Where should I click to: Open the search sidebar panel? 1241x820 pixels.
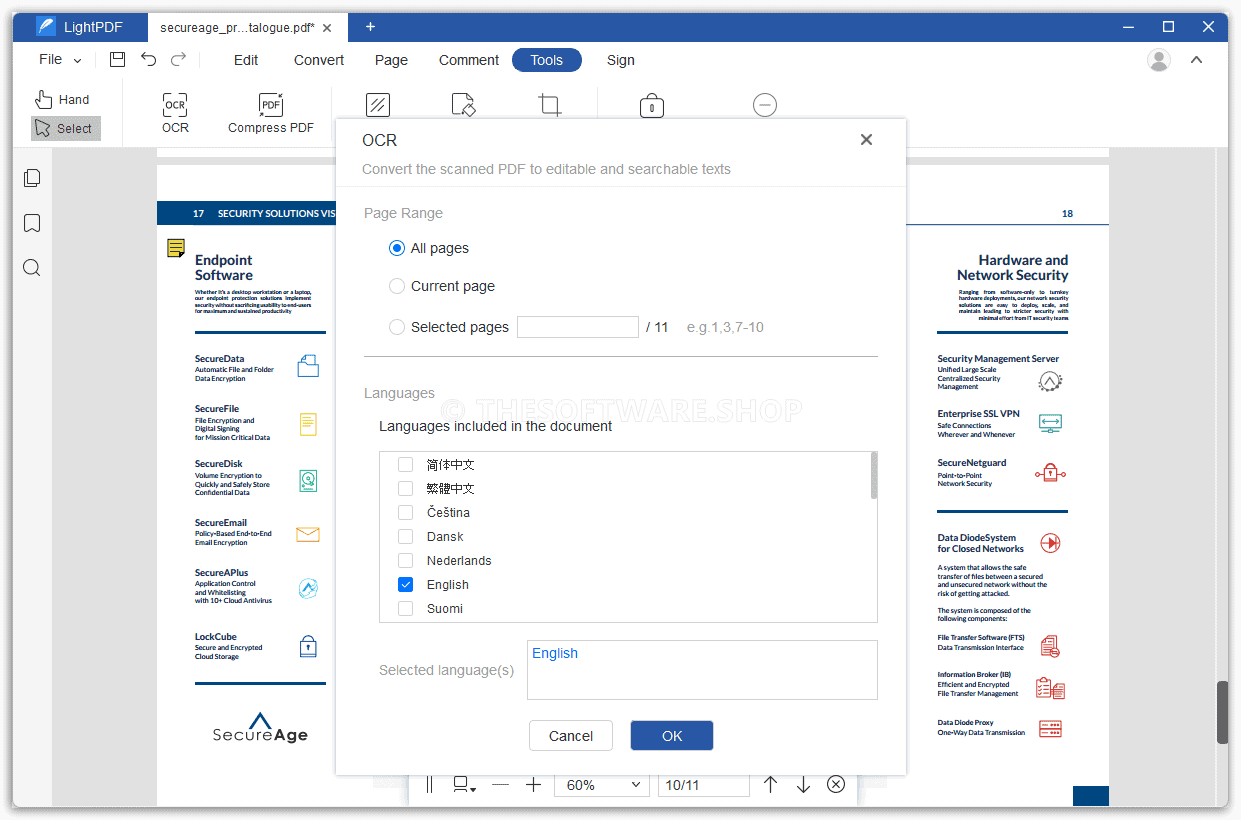pos(32,267)
